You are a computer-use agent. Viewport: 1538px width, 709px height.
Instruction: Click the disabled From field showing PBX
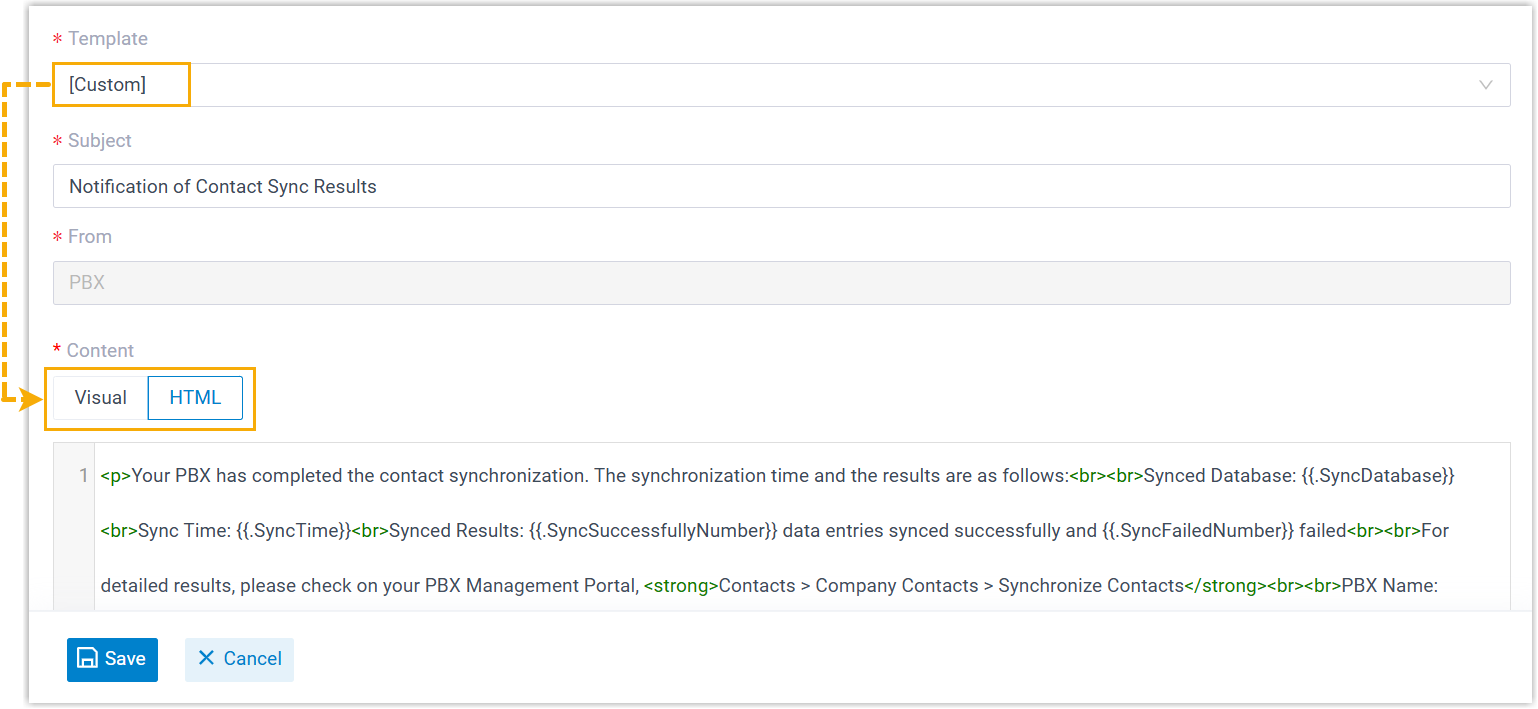(x=780, y=283)
